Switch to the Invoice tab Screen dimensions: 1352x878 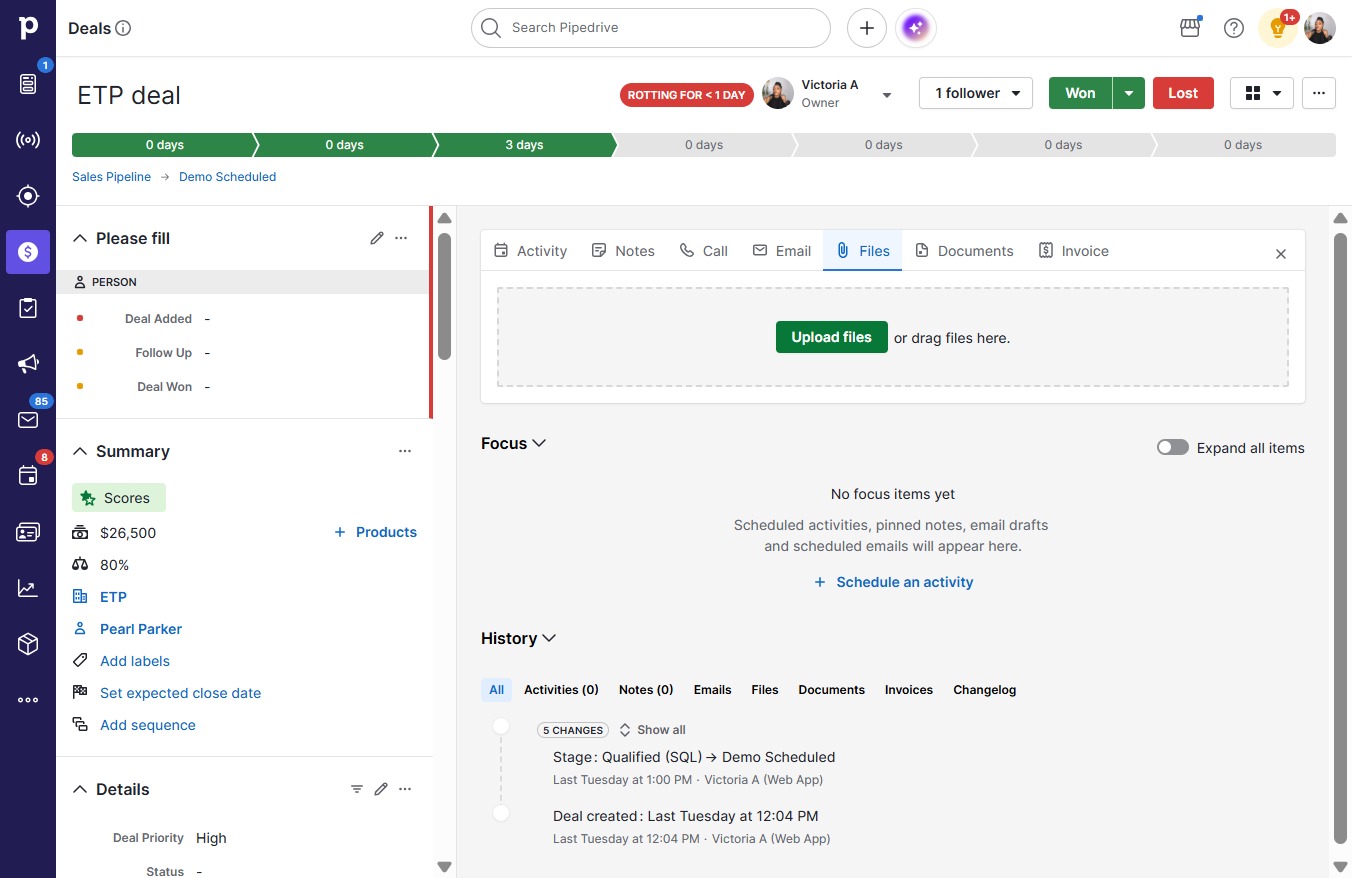pos(1074,251)
